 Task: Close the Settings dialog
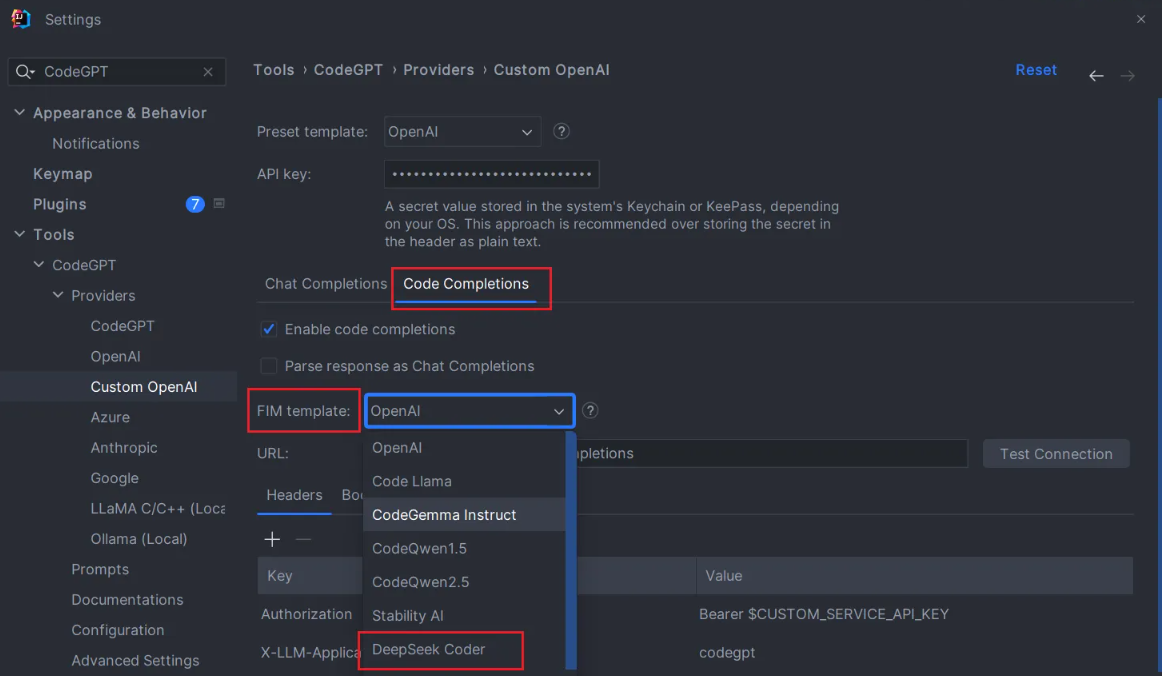(x=1141, y=19)
